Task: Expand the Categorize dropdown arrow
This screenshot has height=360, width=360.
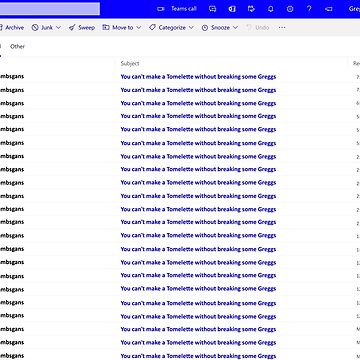Action: [x=191, y=28]
